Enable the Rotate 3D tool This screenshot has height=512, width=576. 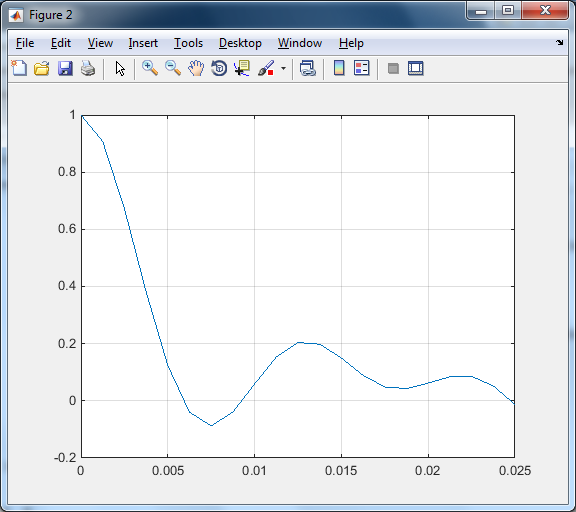tap(219, 68)
